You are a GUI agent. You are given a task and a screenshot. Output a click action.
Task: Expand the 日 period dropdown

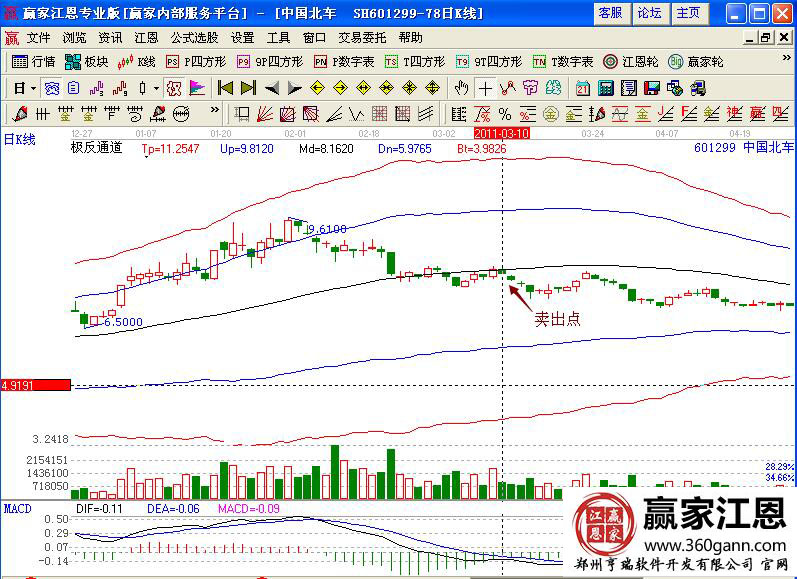24,87
